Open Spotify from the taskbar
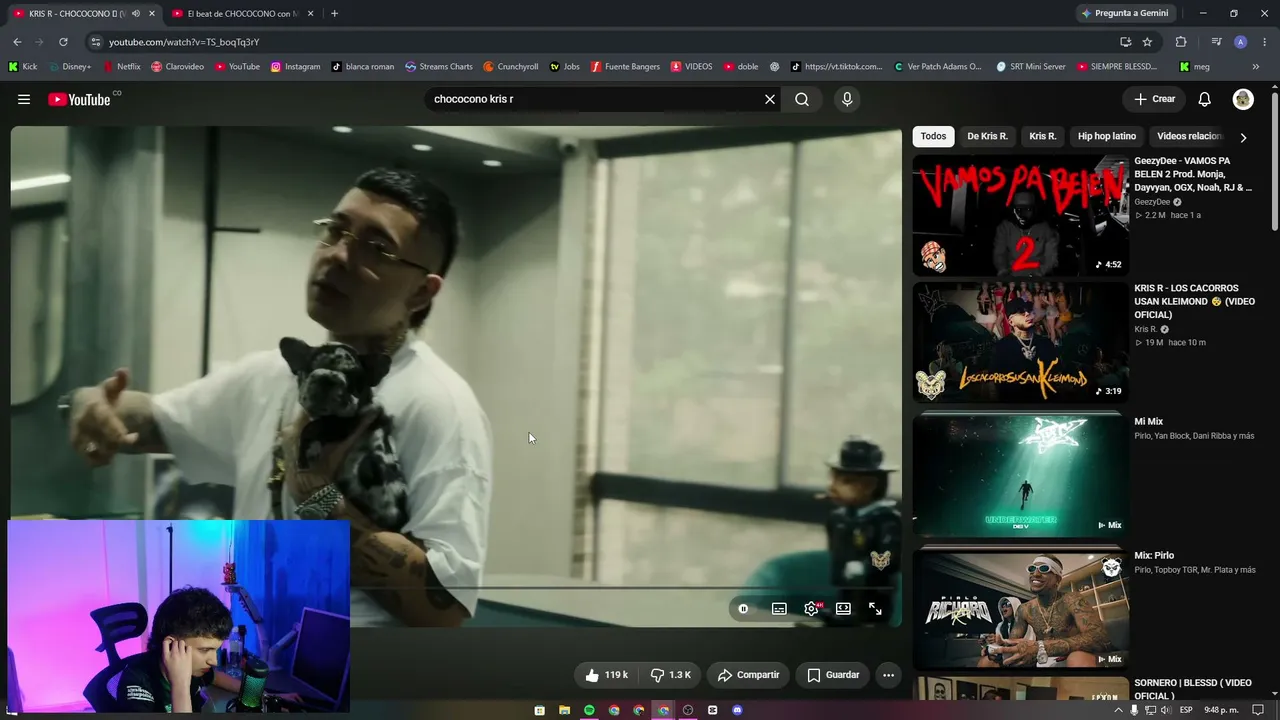 [589, 710]
